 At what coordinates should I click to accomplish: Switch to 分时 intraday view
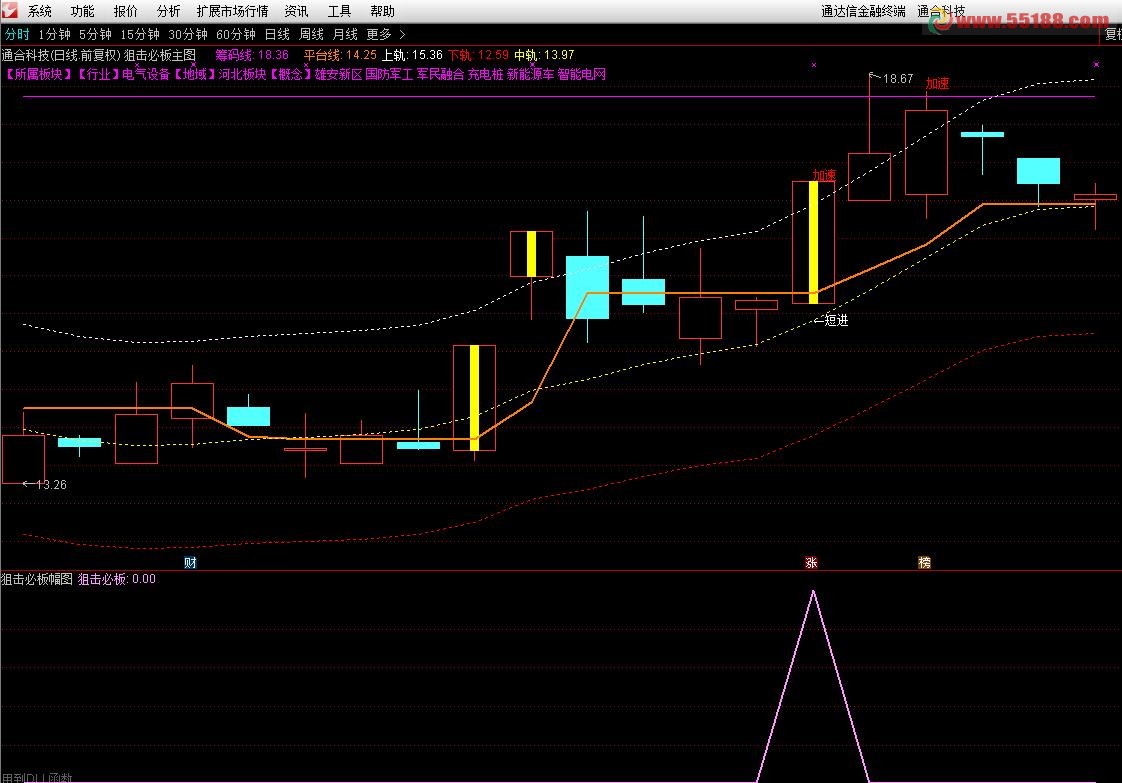(17, 34)
